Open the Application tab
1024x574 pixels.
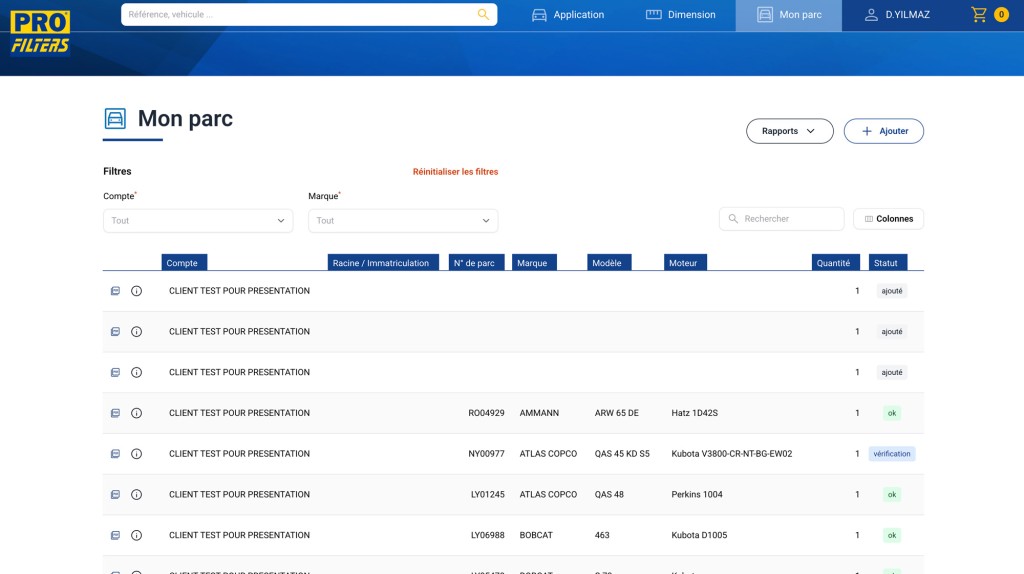tap(568, 14)
